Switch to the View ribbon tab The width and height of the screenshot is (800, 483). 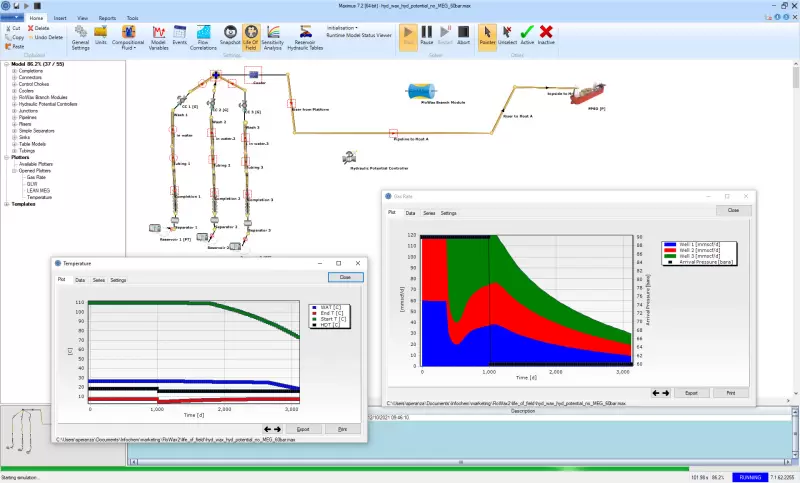coord(82,18)
